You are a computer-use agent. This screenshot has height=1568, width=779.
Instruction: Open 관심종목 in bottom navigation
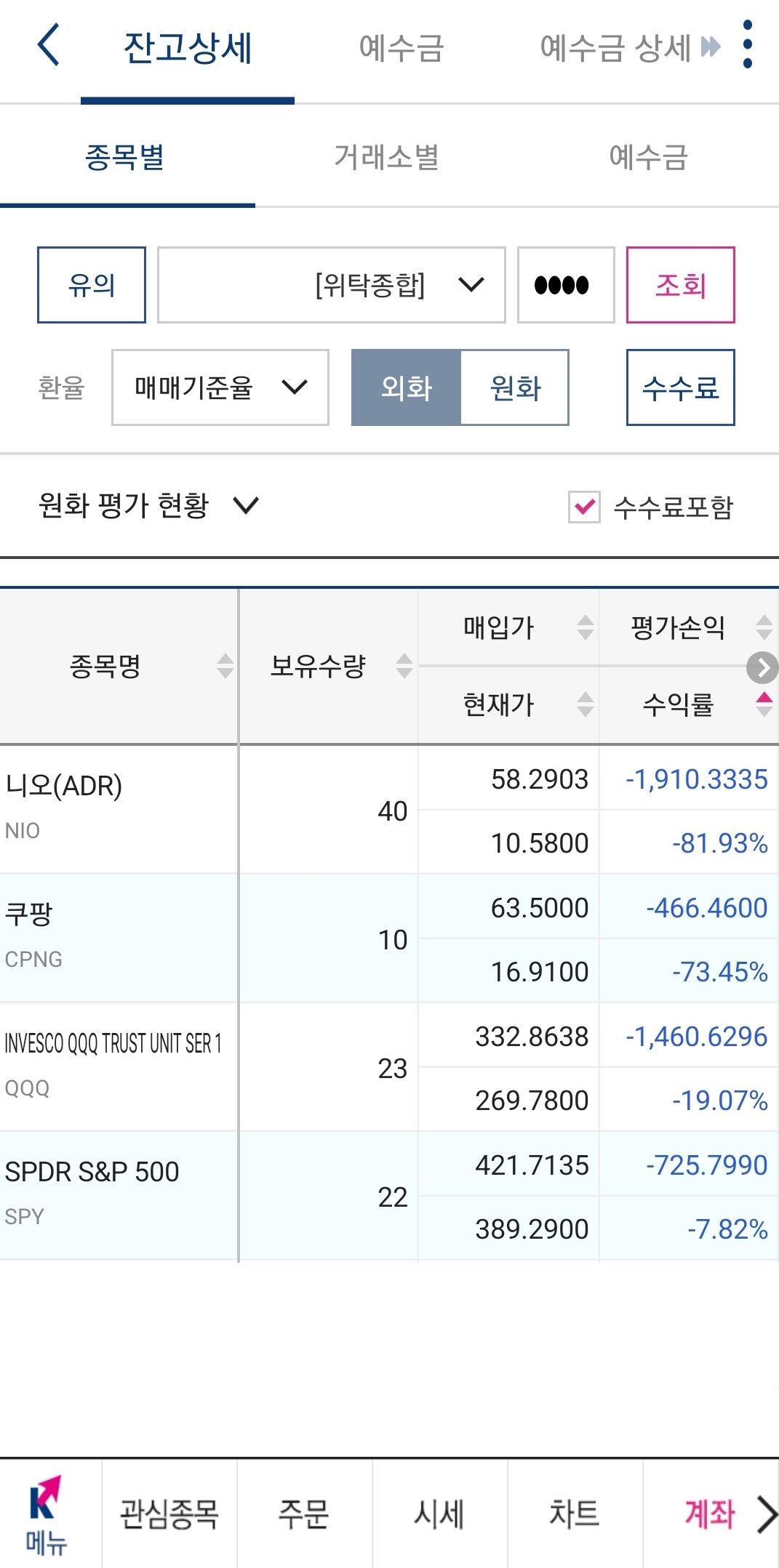coord(169,1514)
